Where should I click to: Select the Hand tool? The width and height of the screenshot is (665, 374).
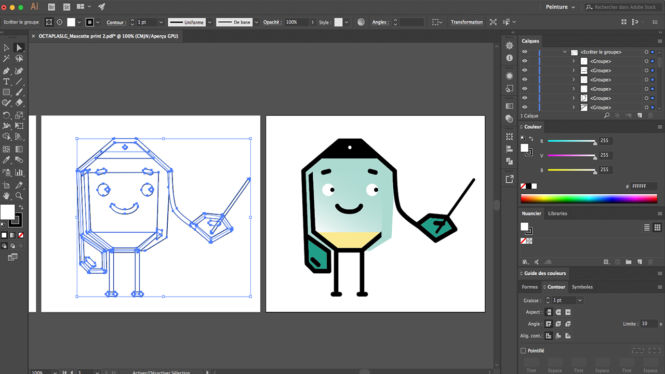[6, 196]
